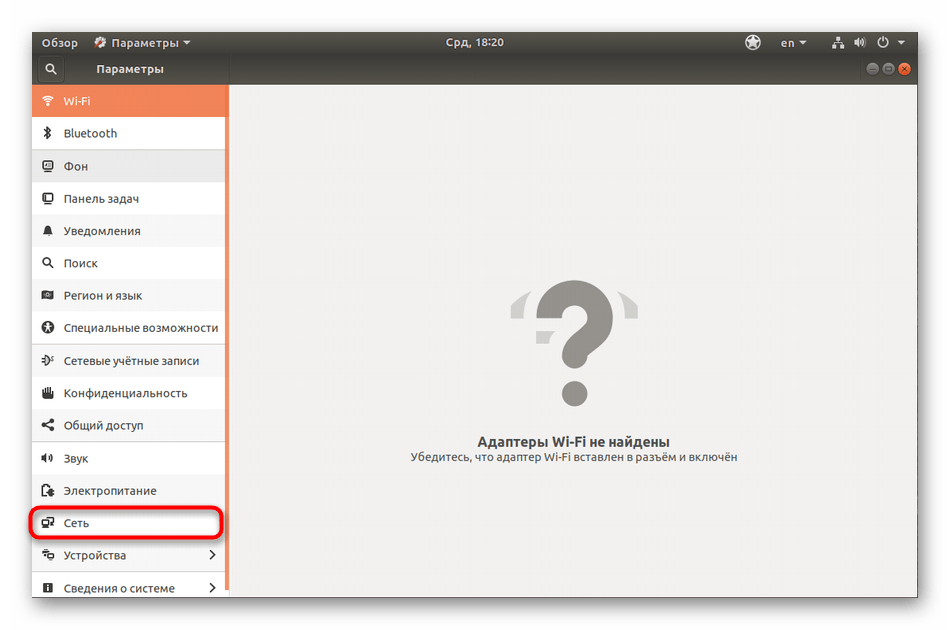The image size is (950, 630).
Task: Open system menu arrow next to power icon
Action: click(x=902, y=42)
